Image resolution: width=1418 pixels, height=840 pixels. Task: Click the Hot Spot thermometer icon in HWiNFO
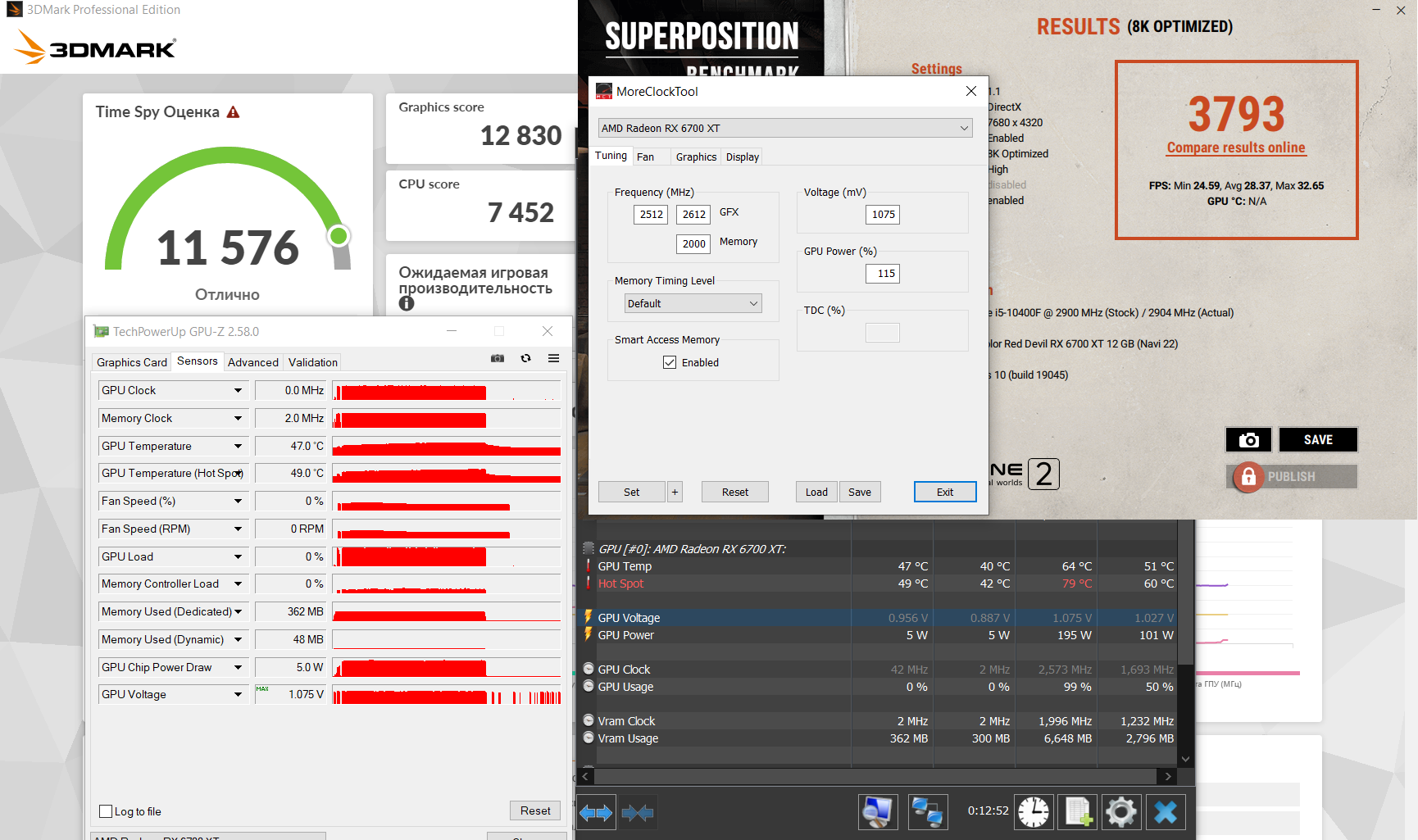click(x=589, y=583)
